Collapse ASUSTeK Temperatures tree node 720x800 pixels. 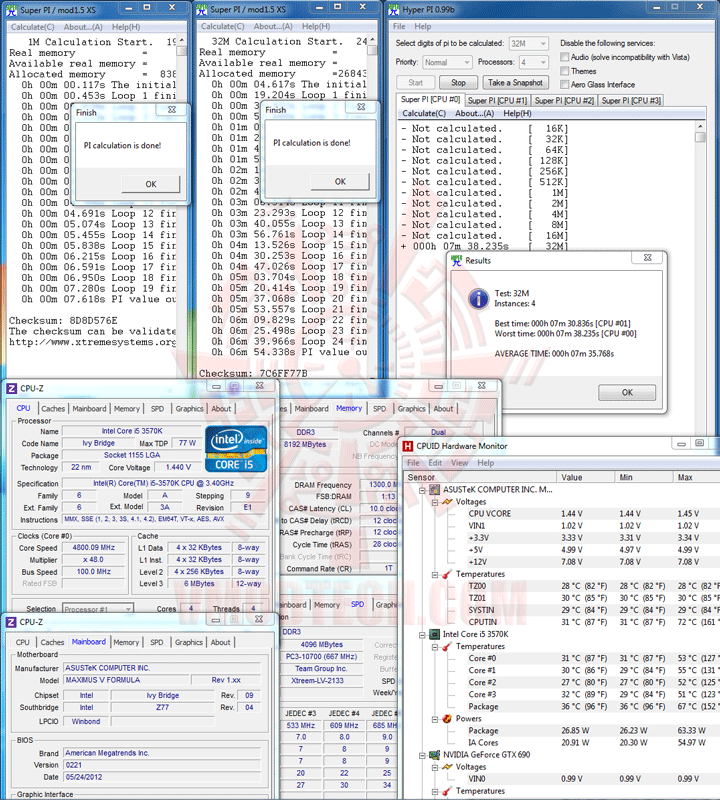435,575
